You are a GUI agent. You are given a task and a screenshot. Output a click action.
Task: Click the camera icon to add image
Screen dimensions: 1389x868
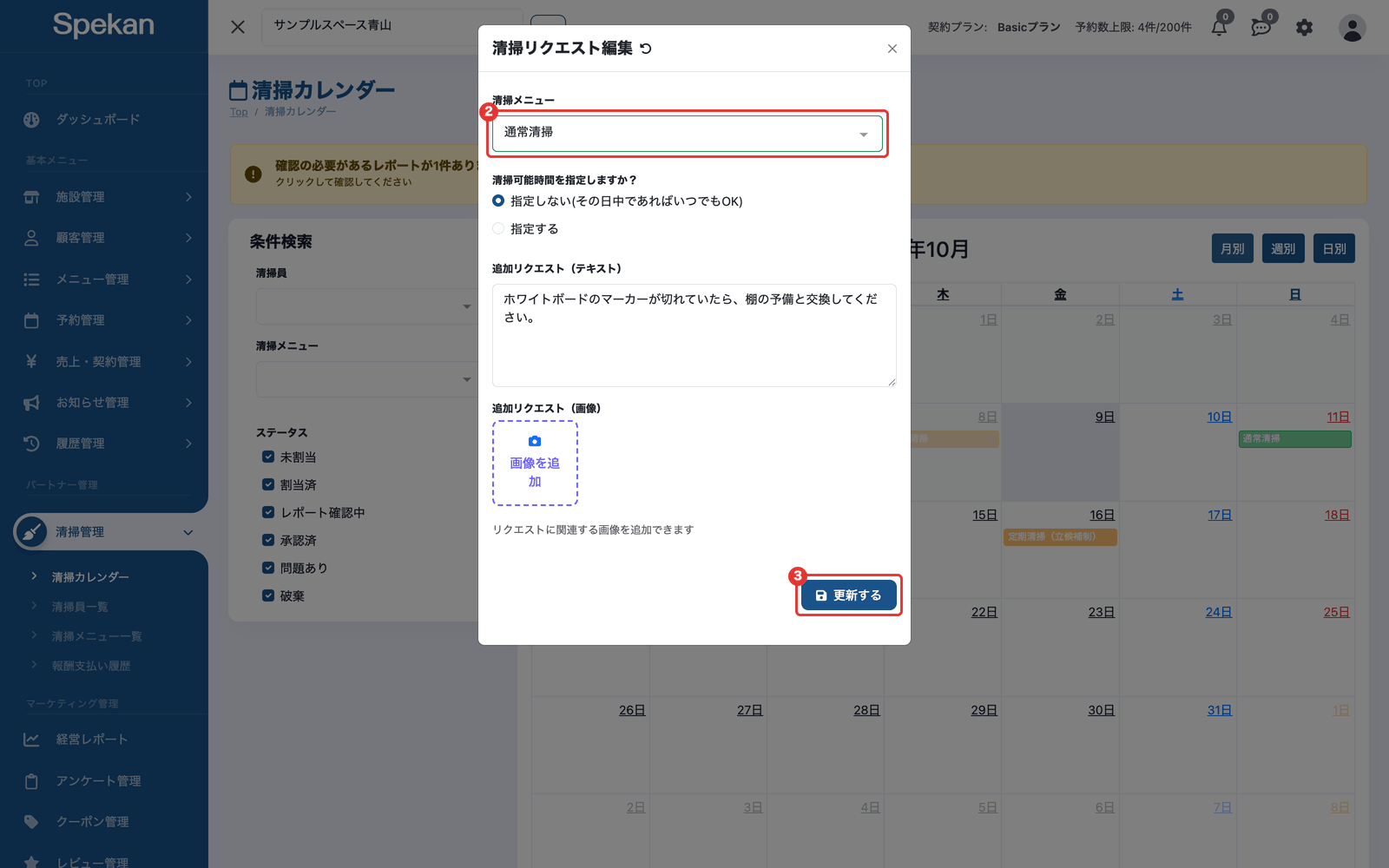pyautogui.click(x=535, y=441)
